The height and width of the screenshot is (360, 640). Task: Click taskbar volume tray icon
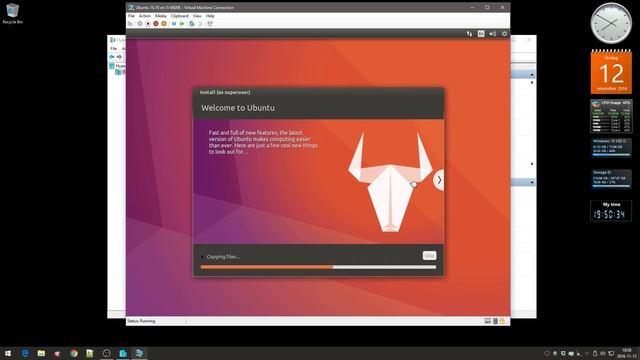(x=603, y=353)
